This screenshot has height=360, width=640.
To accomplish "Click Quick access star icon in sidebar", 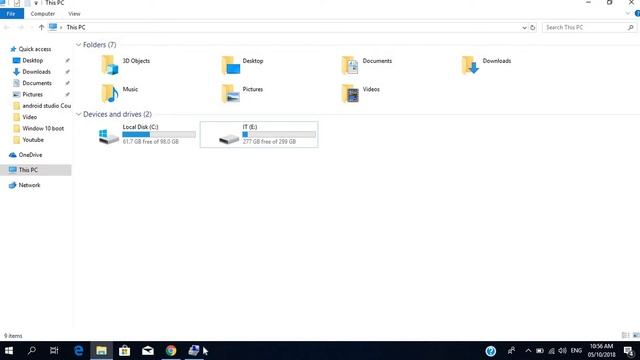I will (13, 49).
